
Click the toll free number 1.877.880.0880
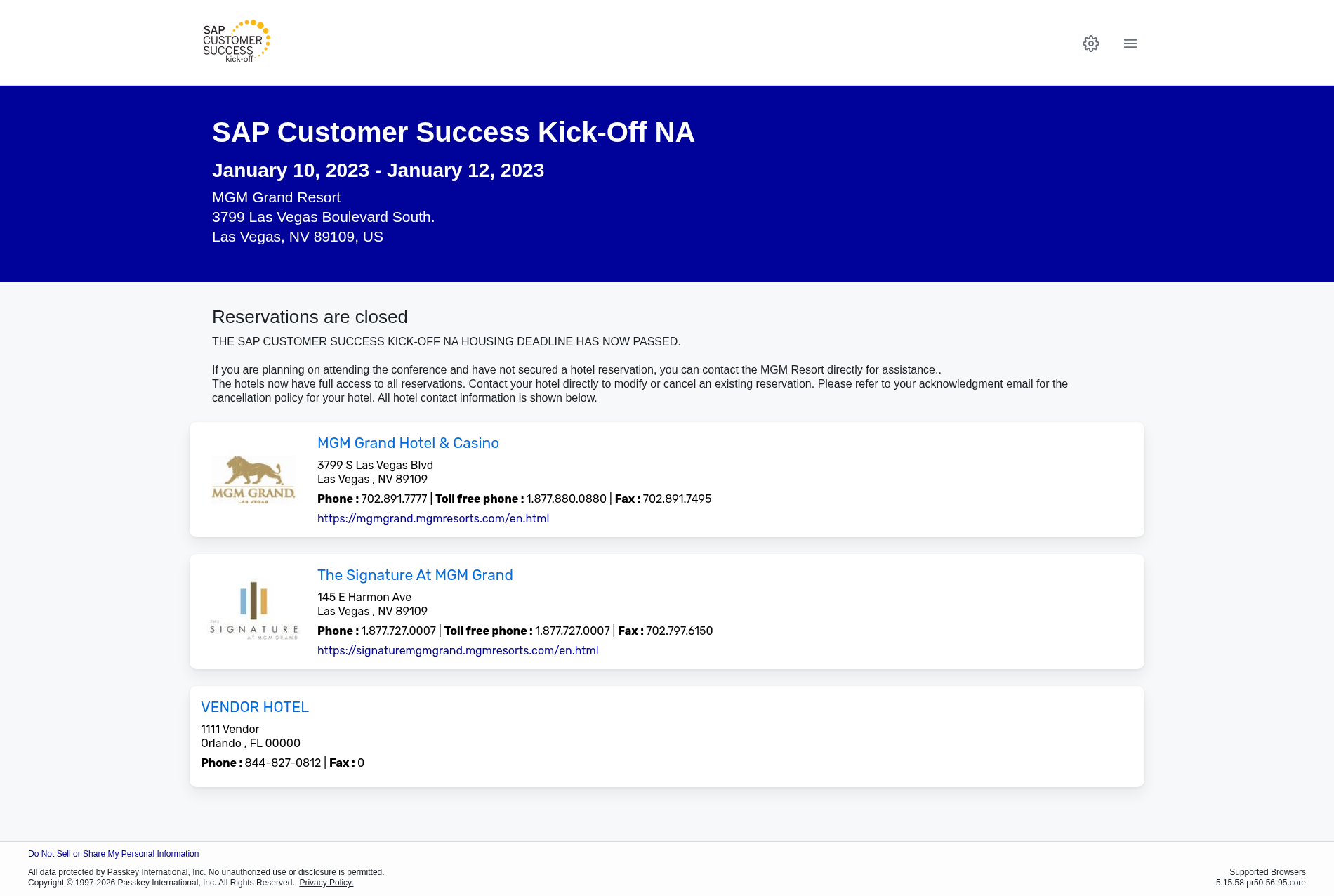tap(566, 499)
